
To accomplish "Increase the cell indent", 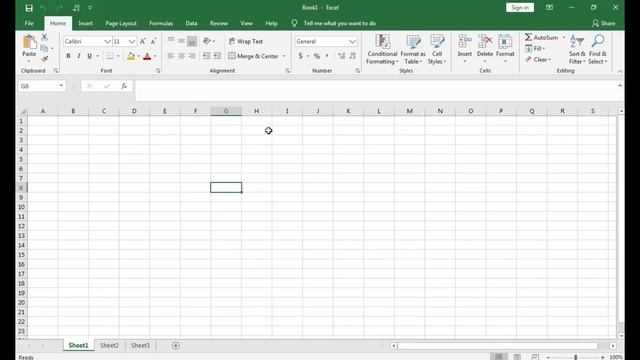I will (217, 56).
